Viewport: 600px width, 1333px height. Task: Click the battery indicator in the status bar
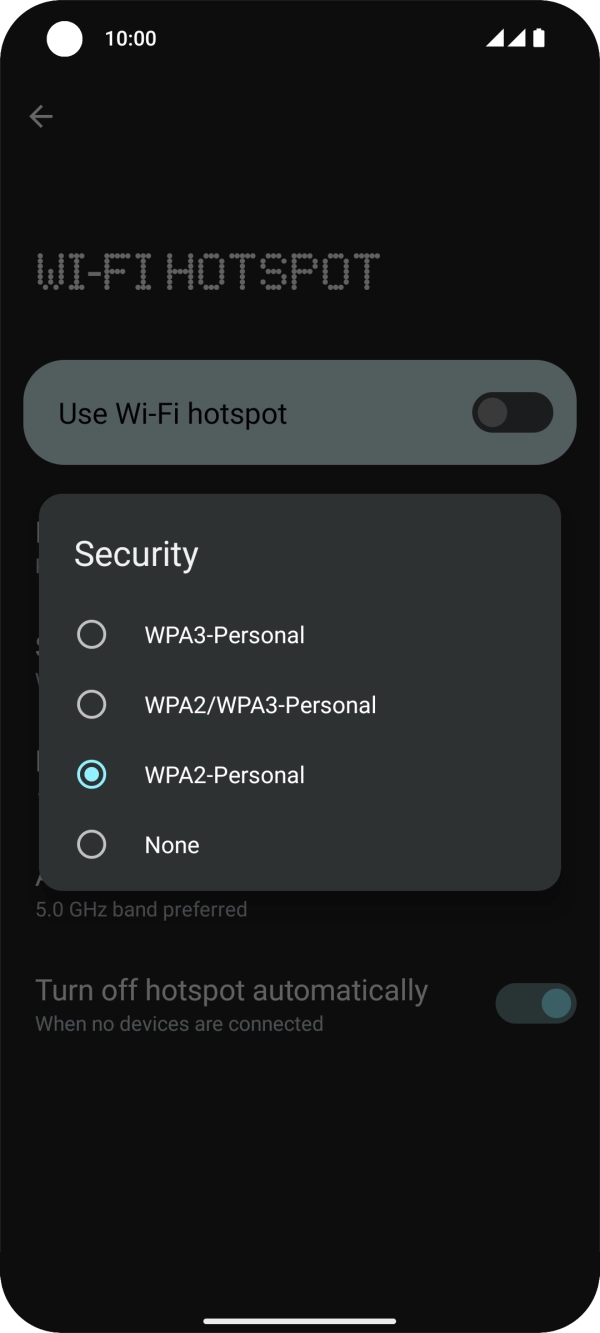(x=538, y=38)
